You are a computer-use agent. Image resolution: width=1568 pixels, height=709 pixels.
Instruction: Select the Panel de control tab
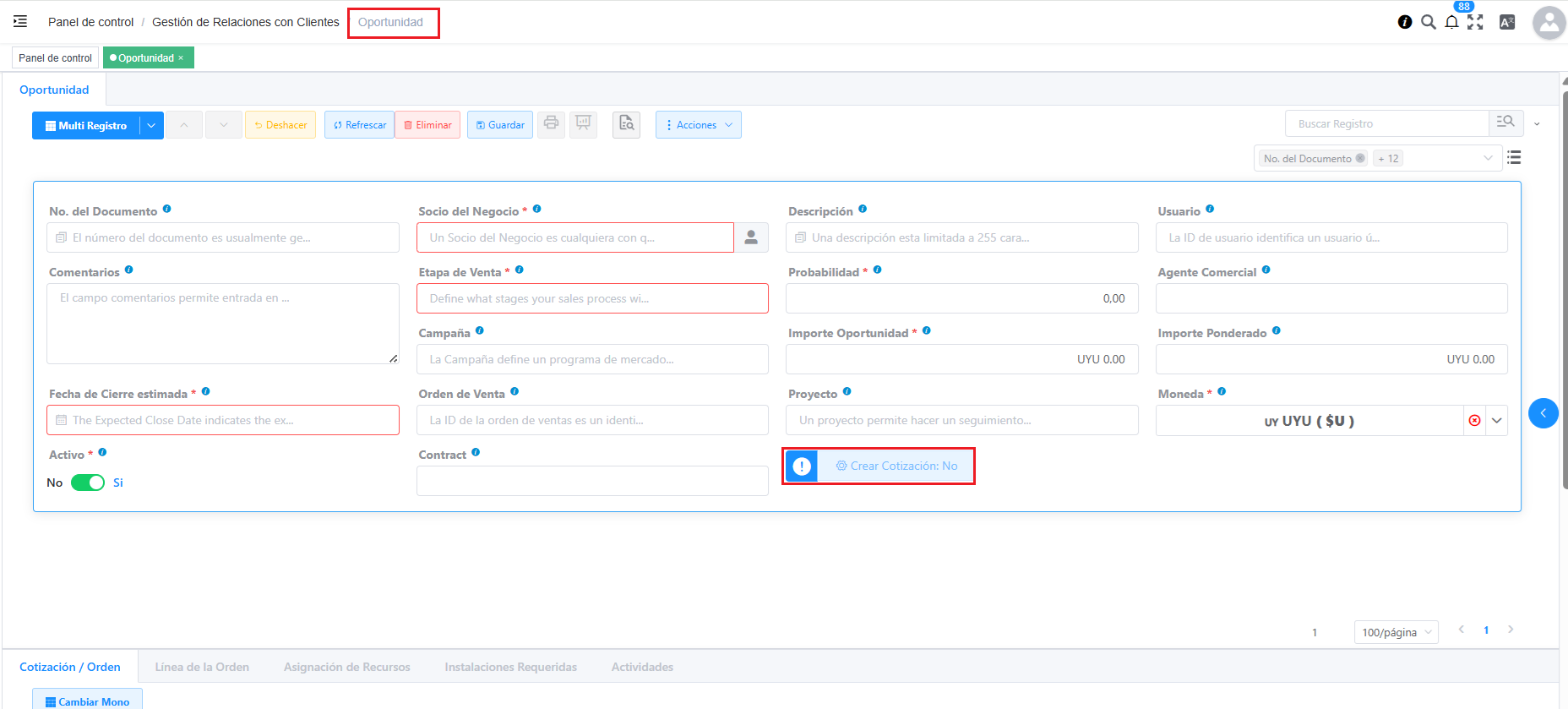click(56, 58)
